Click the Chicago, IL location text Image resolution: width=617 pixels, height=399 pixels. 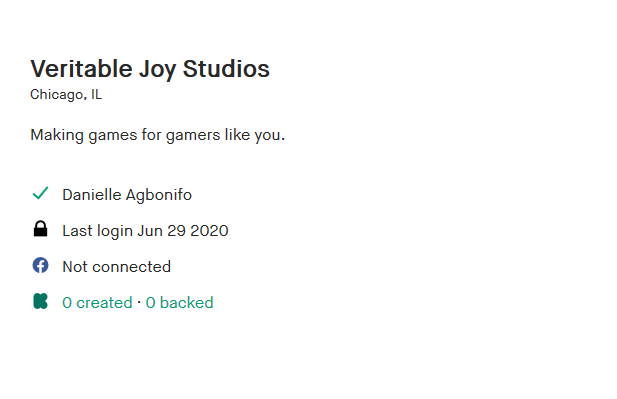[x=66, y=94]
